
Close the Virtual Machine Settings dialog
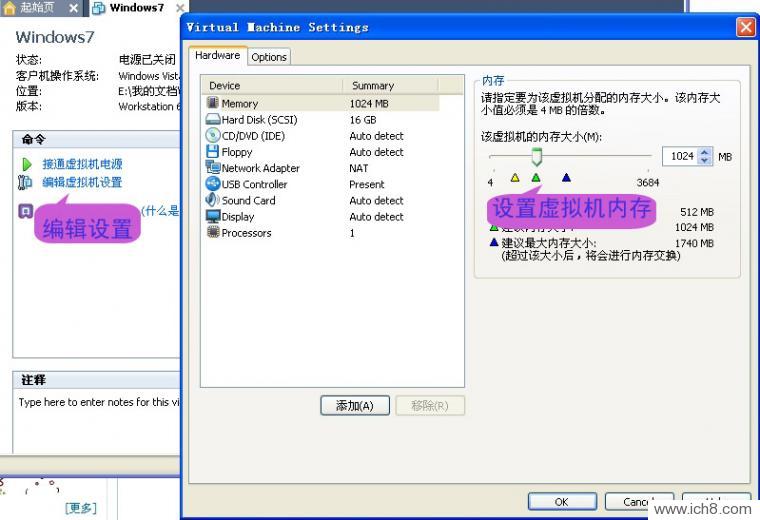(745, 27)
